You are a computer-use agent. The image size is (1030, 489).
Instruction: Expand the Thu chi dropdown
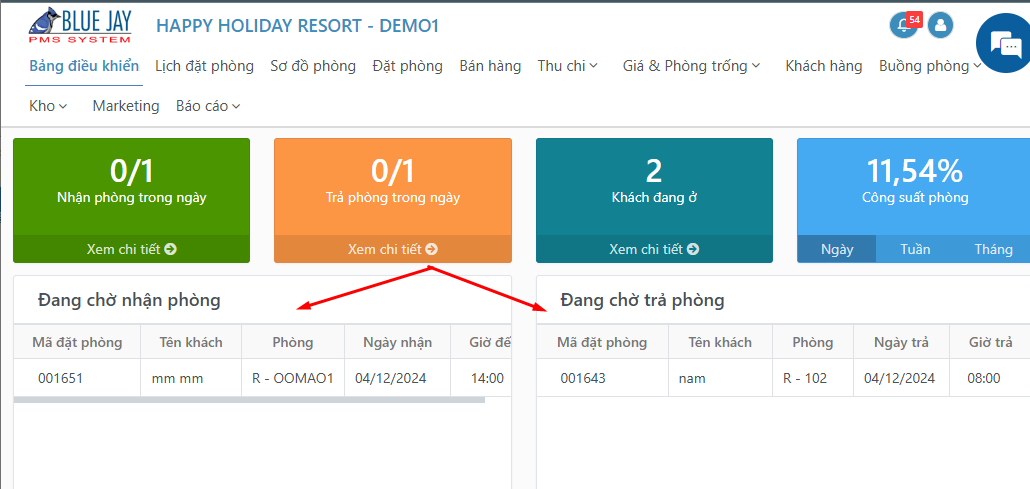click(568, 66)
